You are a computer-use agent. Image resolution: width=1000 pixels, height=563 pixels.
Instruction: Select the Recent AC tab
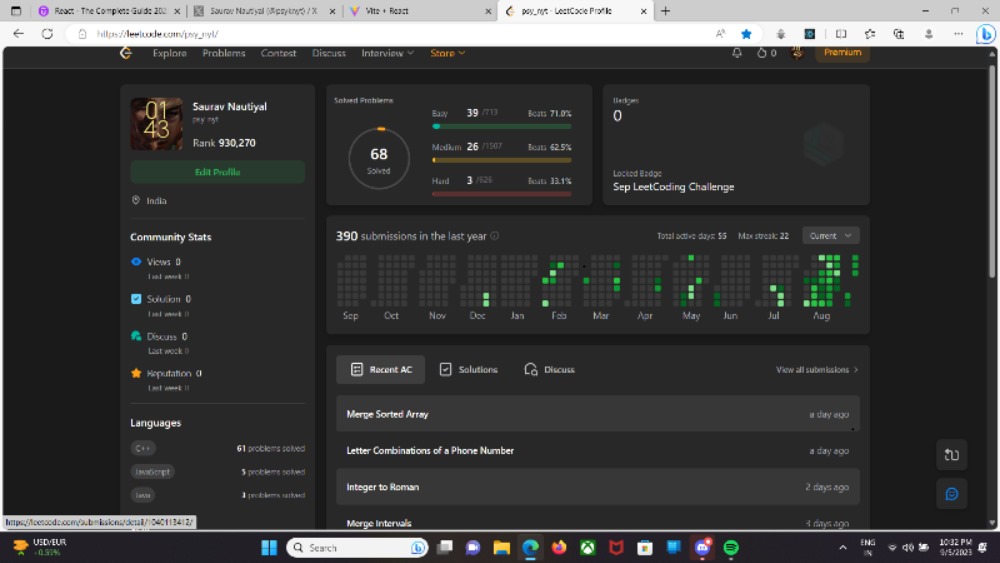pyautogui.click(x=381, y=369)
